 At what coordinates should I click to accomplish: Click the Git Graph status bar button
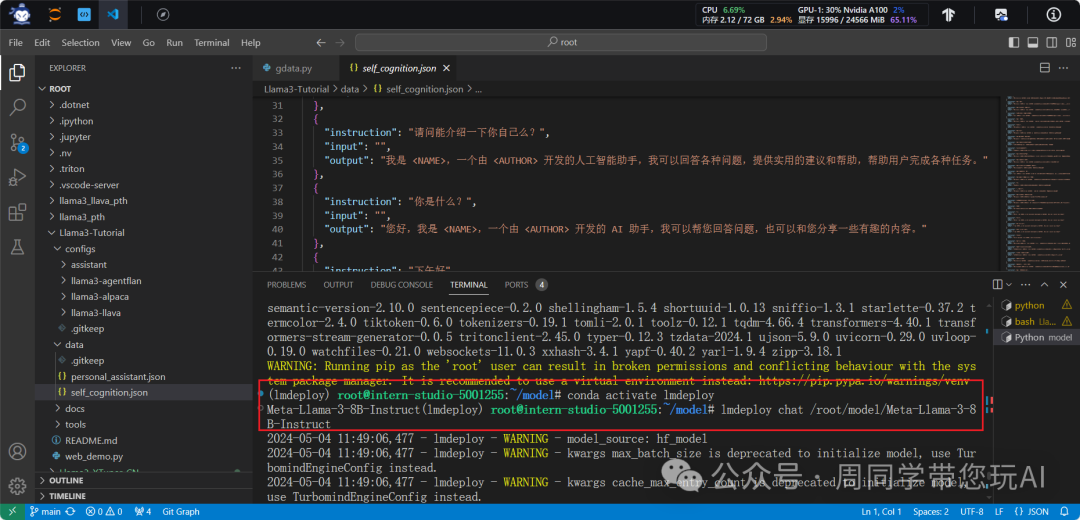(181, 512)
